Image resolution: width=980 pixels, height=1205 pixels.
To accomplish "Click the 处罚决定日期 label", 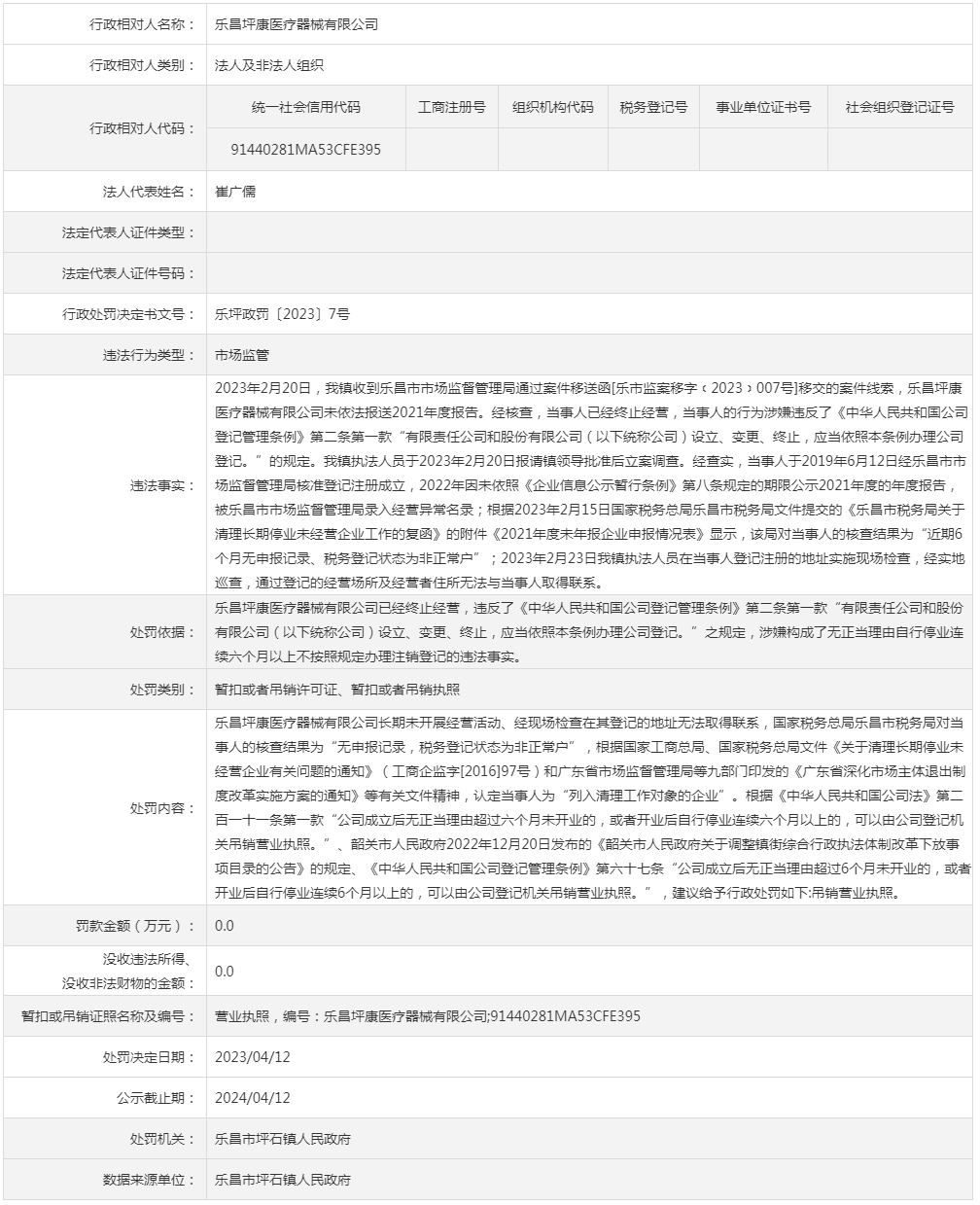I will [149, 1057].
